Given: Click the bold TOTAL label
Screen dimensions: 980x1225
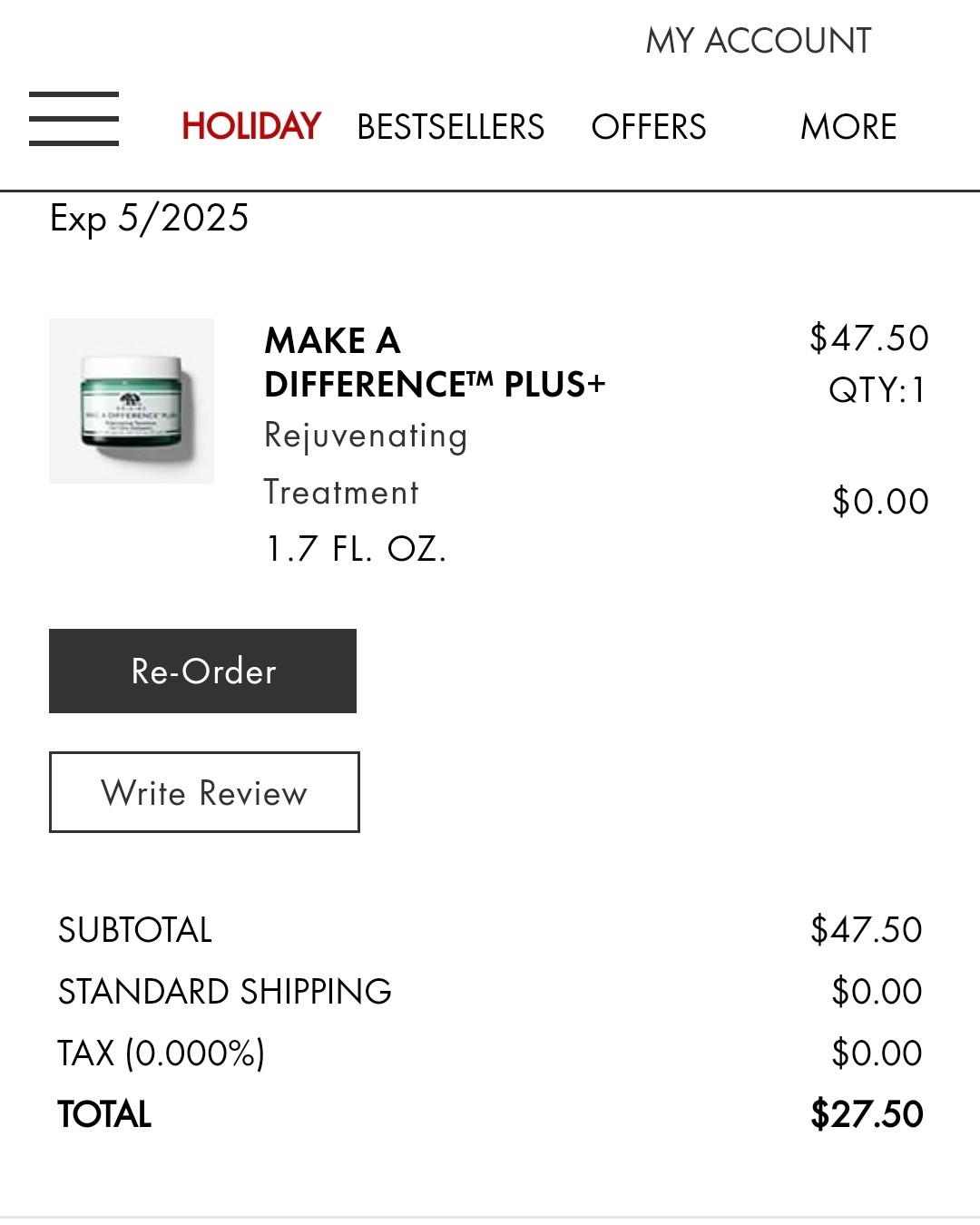Looking at the screenshot, I should point(104,1114).
